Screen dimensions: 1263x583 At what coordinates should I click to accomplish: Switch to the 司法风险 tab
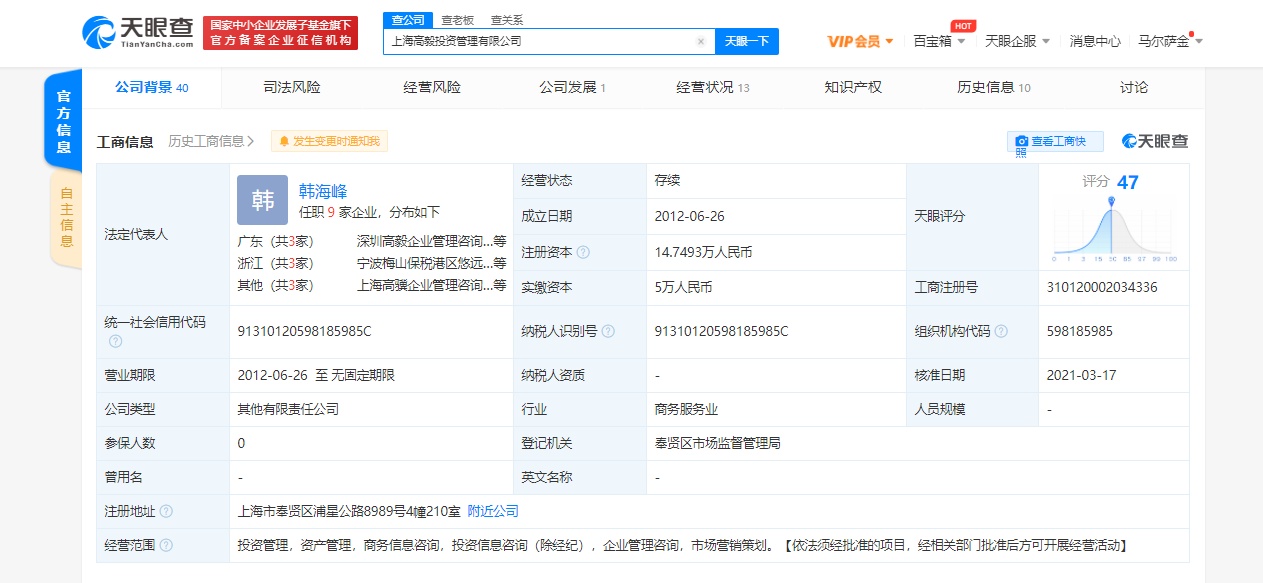tap(292, 87)
